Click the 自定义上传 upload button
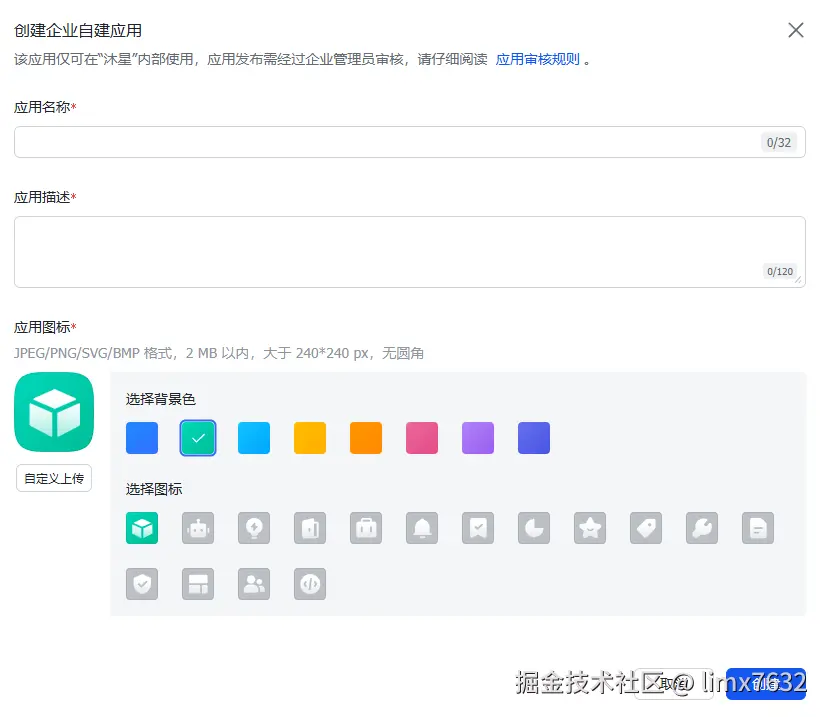The width and height of the screenshot is (828, 717). (54, 478)
